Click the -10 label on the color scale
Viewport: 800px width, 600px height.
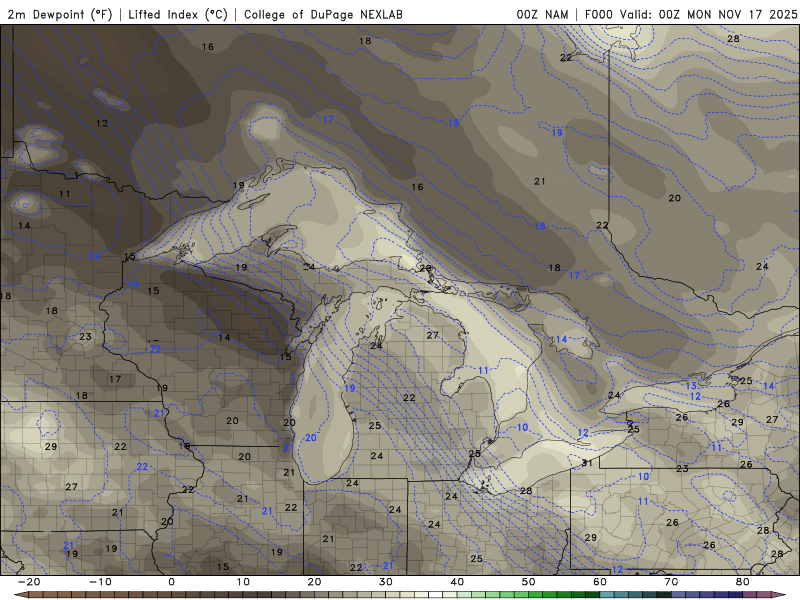tap(100, 582)
